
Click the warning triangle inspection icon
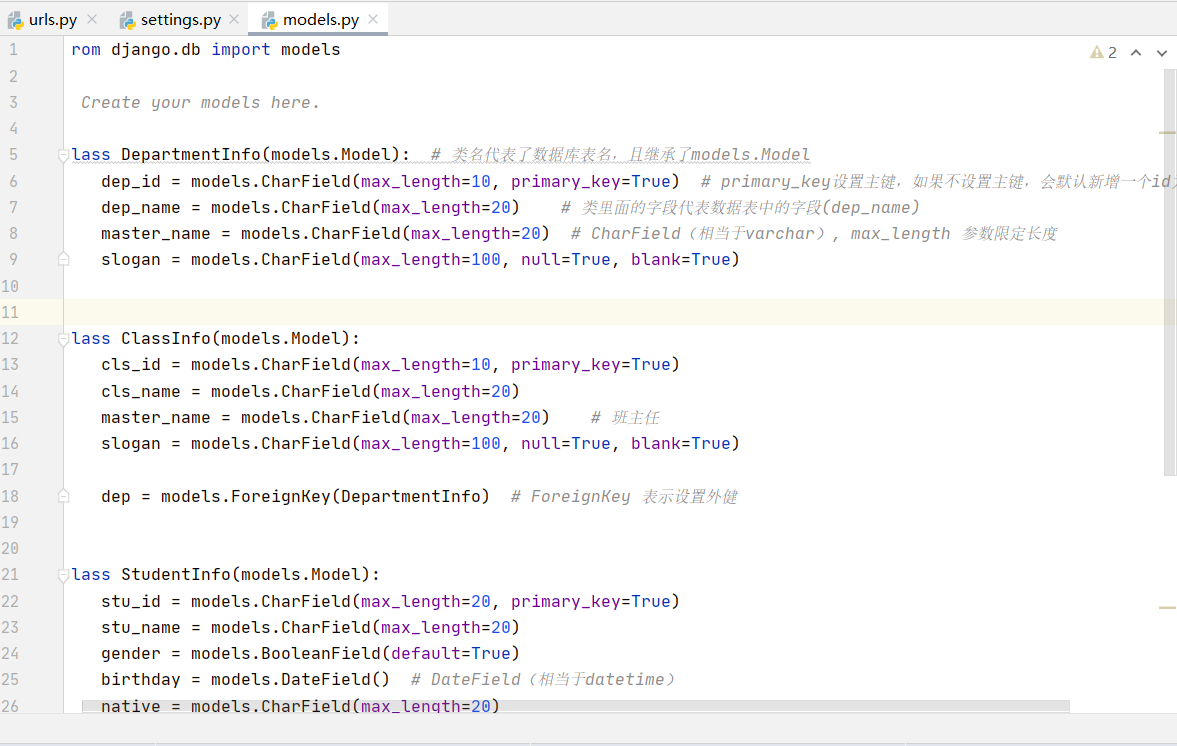(1097, 53)
